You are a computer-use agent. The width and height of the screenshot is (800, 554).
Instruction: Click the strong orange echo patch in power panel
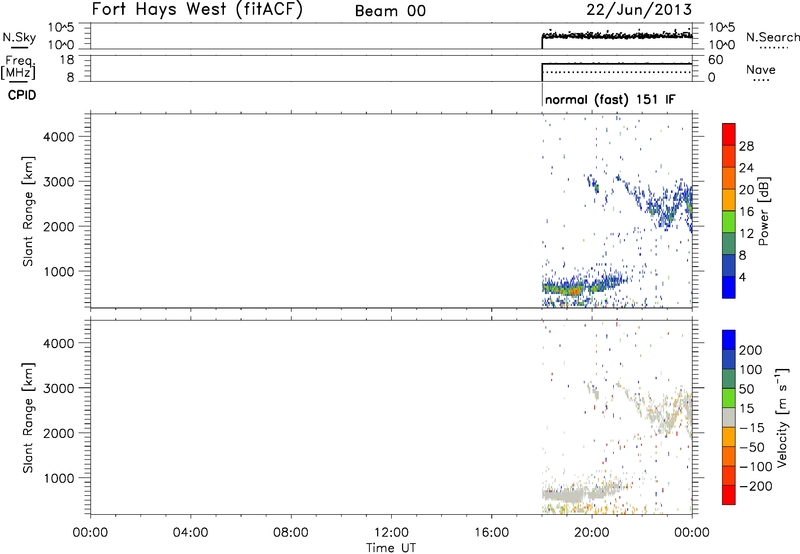pyautogui.click(x=574, y=291)
